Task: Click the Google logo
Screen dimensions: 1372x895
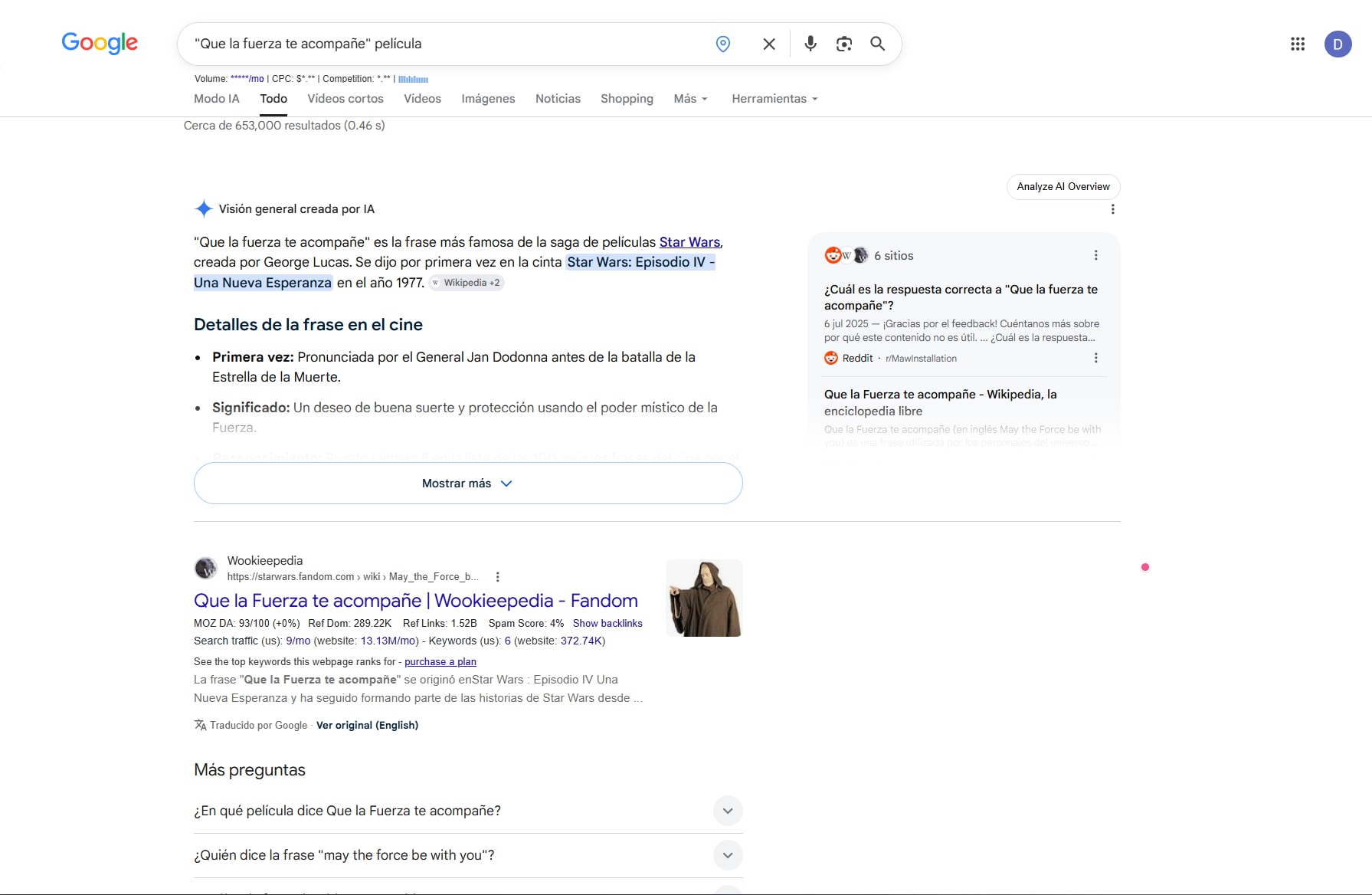Action: coord(100,43)
